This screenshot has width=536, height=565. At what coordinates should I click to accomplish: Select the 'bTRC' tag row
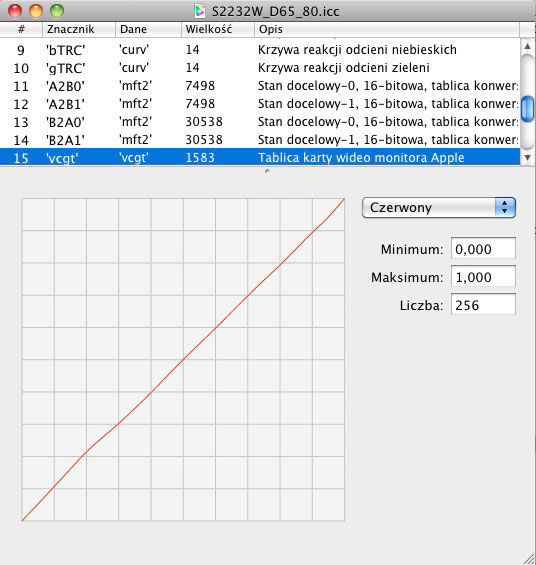coord(260,50)
